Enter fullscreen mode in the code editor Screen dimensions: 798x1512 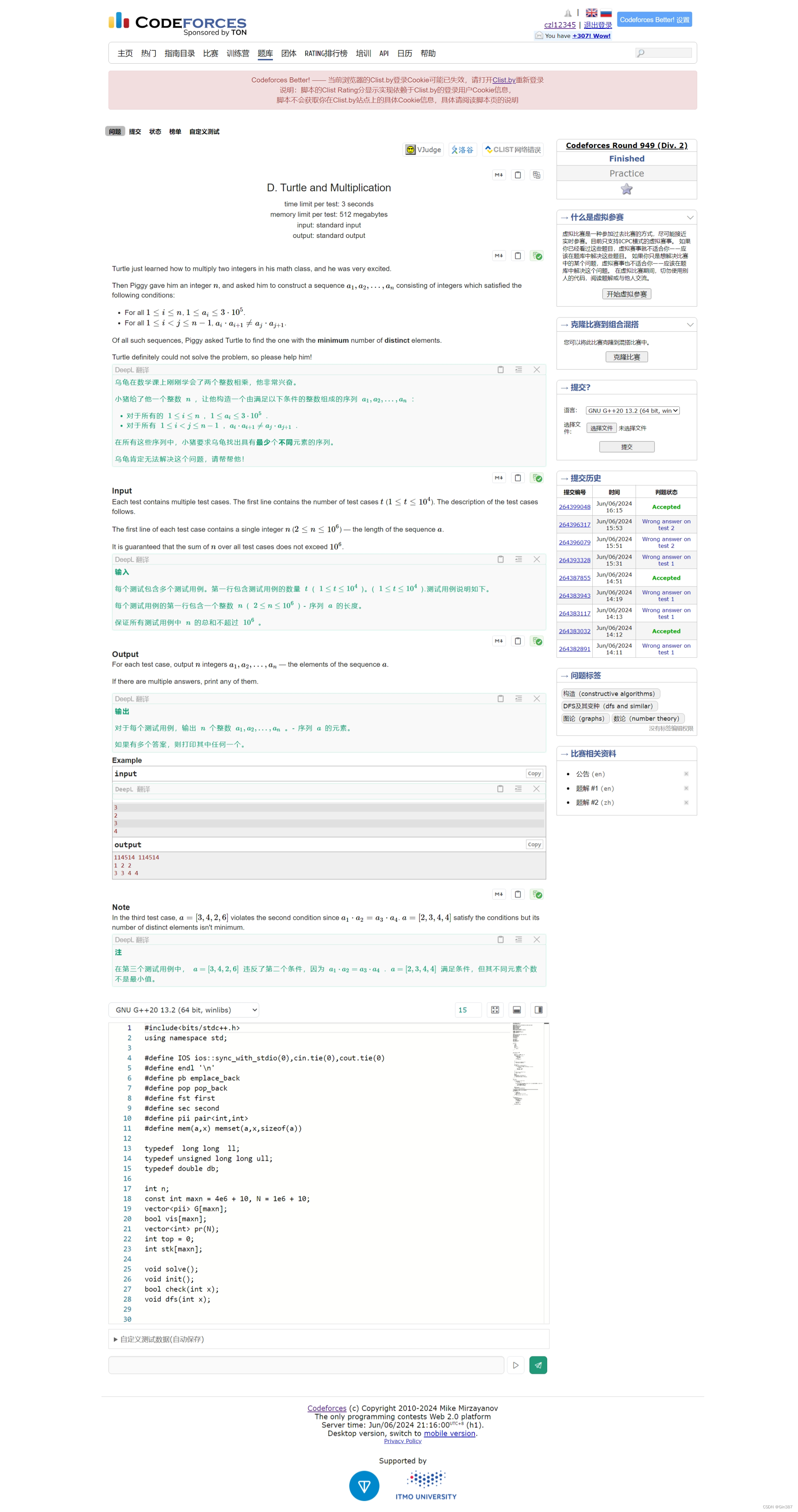[x=495, y=1009]
